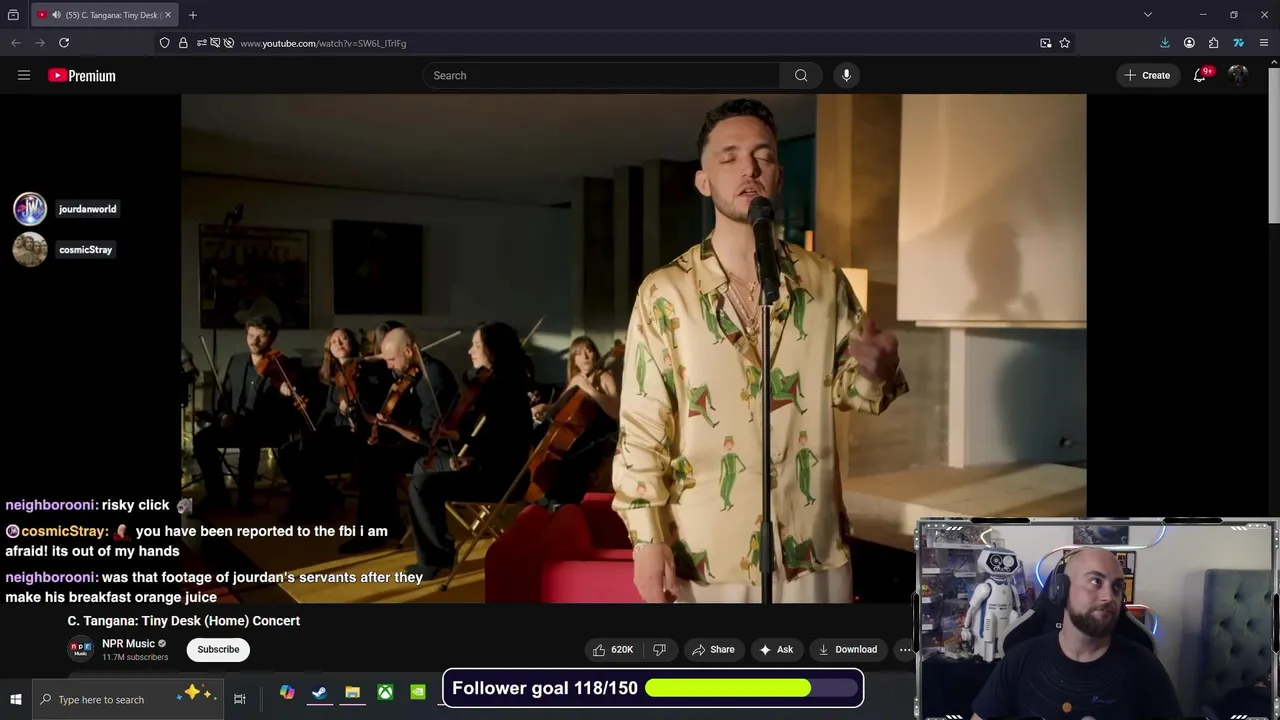
Task: Open the Windows Start menu
Action: (16, 699)
